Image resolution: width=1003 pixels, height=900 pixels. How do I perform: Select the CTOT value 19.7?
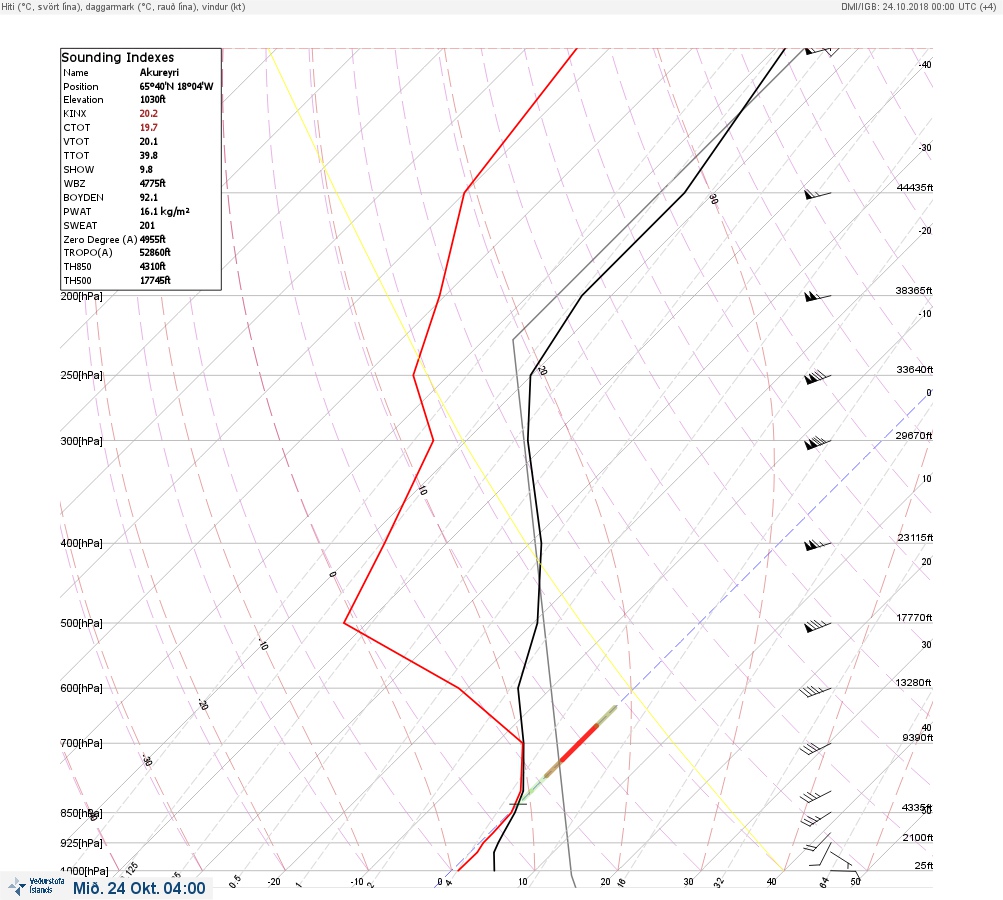148,127
